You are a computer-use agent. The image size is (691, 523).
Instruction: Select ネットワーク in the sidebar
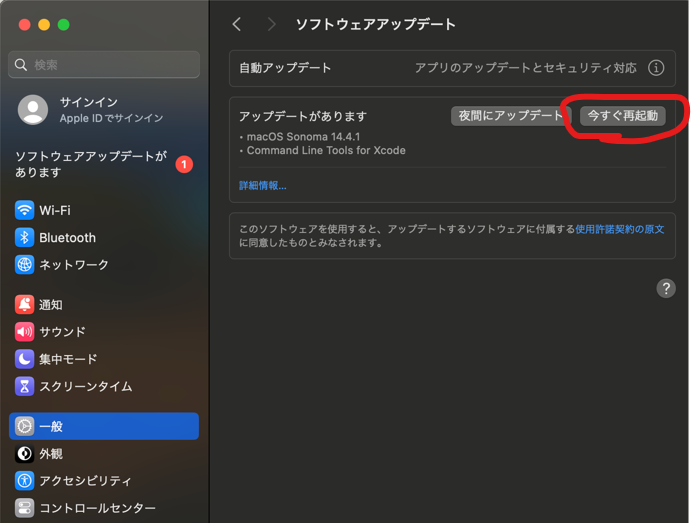pyautogui.click(x=104, y=264)
